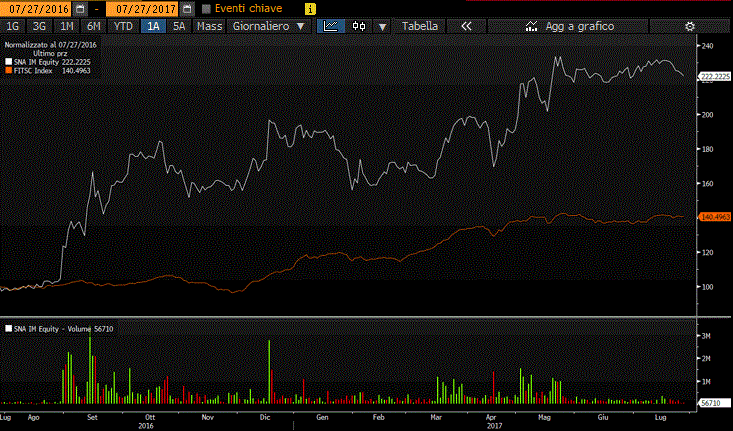Click the Mass range button
733x431 pixels.
coord(209,26)
